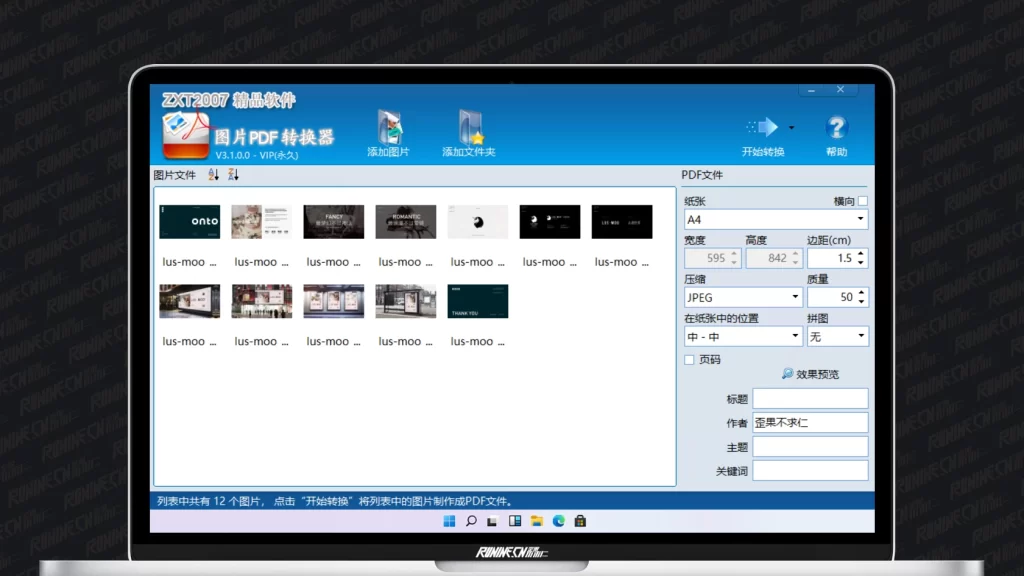Enable the 横向 (landscape) checkbox
This screenshot has width=1024, height=576.
[862, 201]
